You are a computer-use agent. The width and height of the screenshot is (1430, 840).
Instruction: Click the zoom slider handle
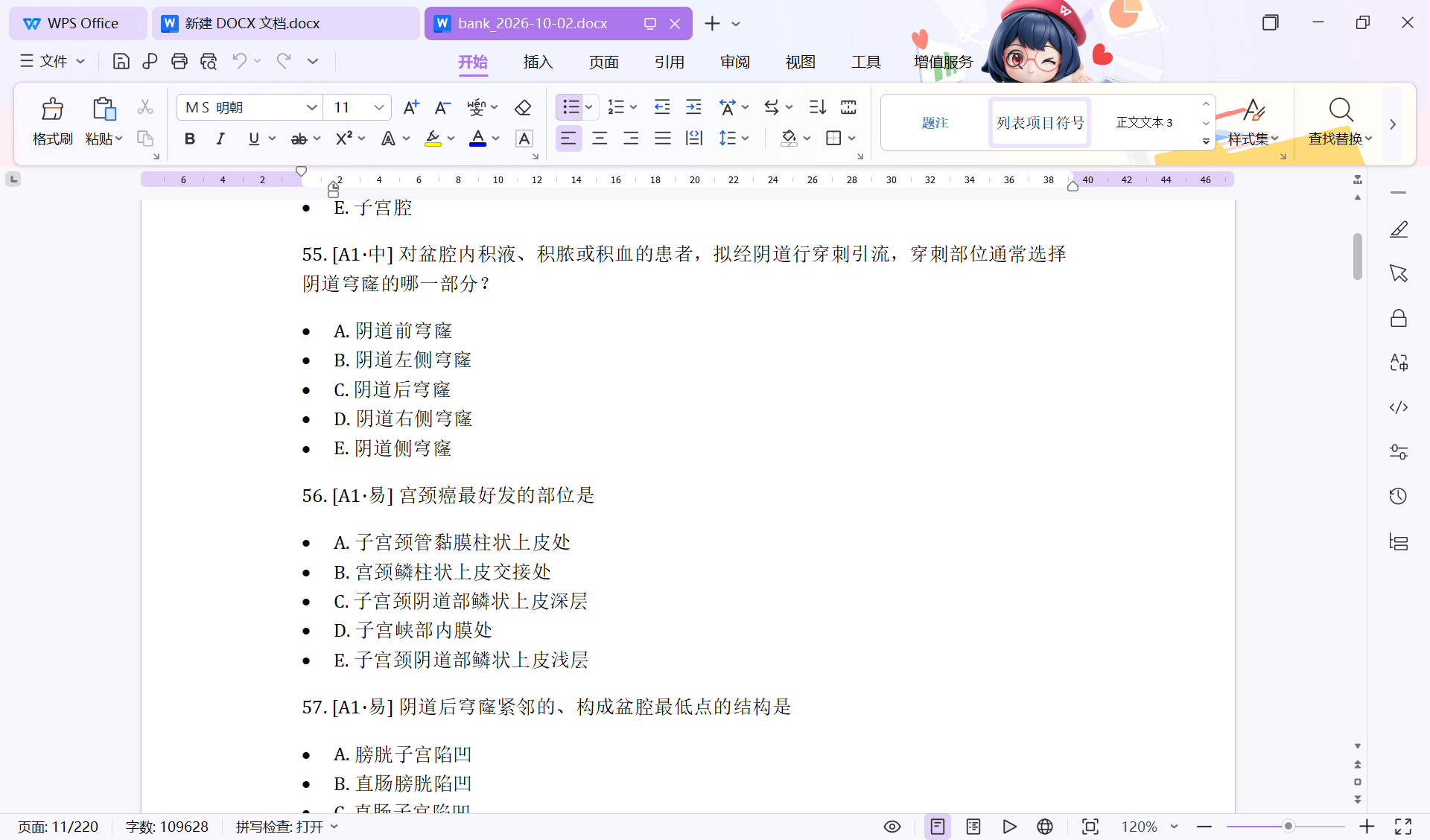(1288, 827)
